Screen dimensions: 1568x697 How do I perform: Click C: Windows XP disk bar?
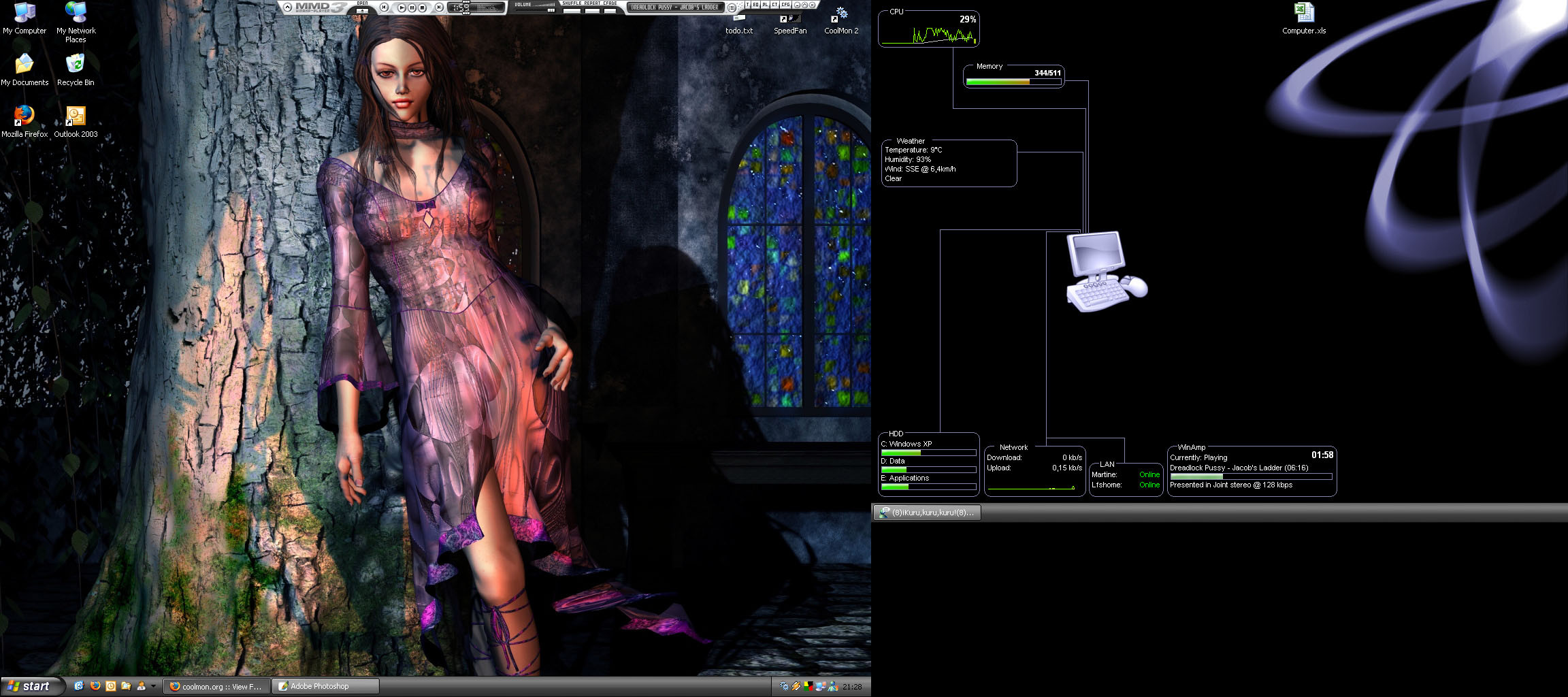(928, 453)
